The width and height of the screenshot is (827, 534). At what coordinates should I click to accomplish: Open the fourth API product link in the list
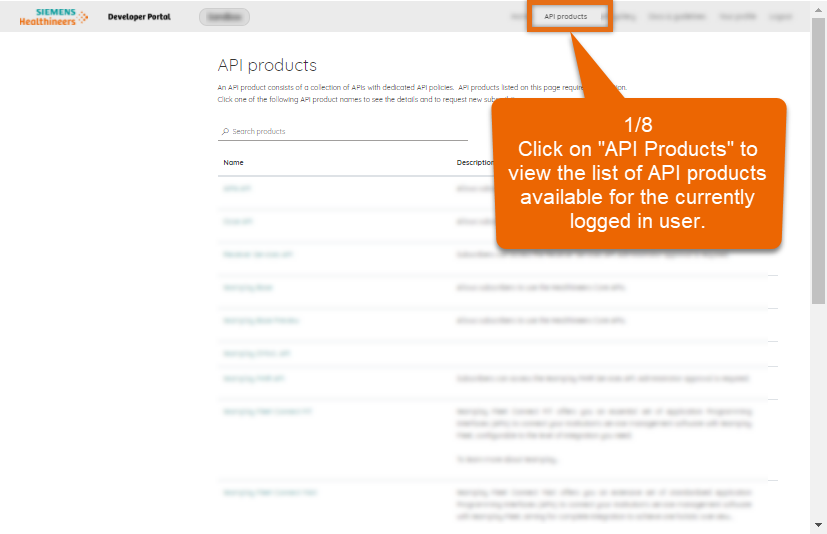(248, 288)
